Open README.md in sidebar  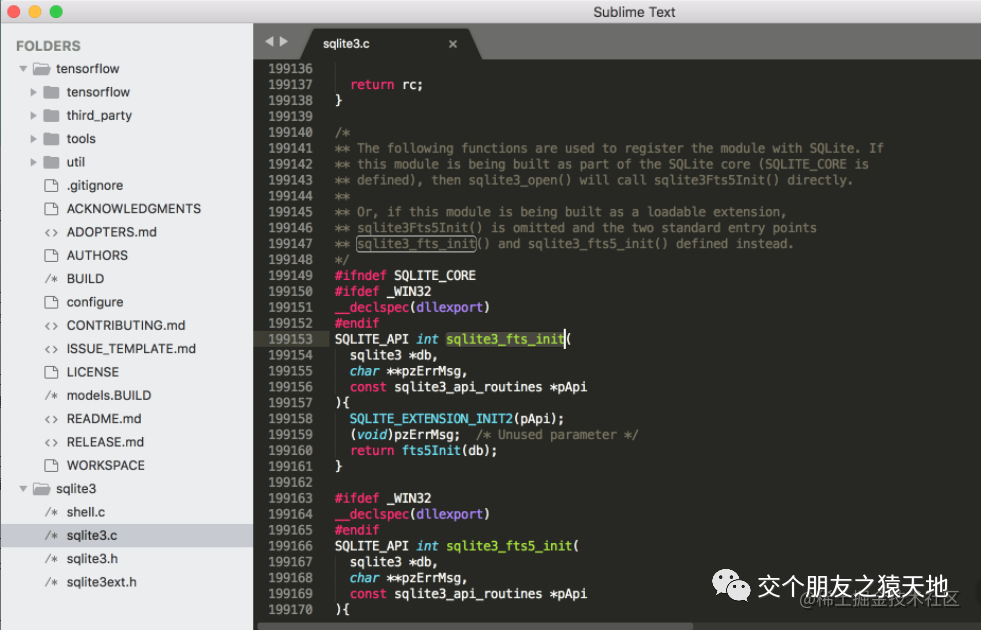(x=104, y=419)
